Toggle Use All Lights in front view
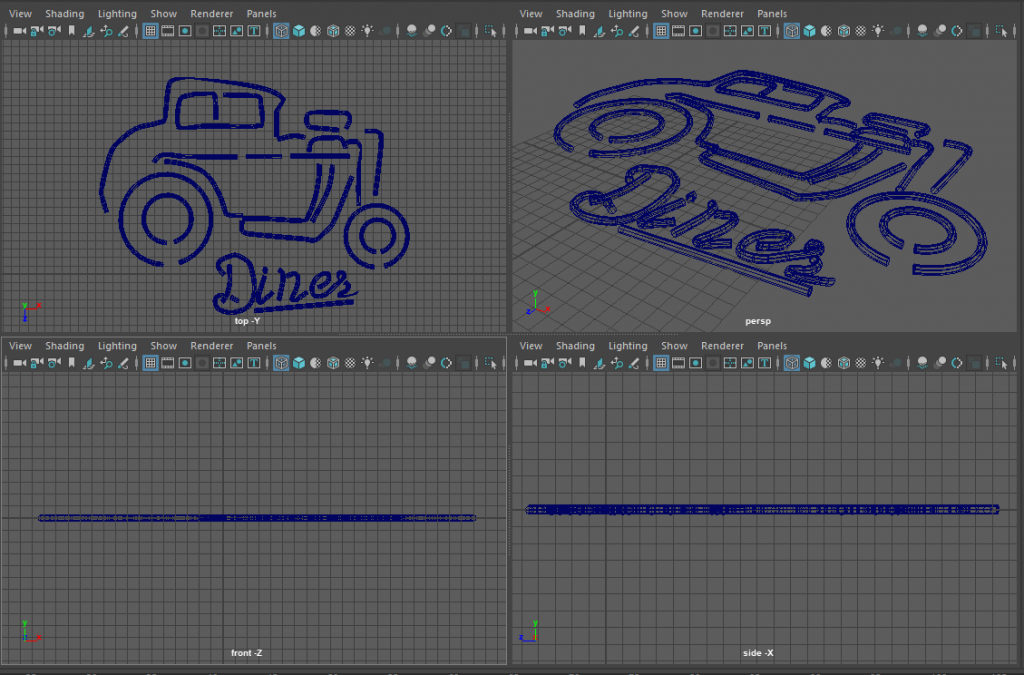 [x=366, y=363]
